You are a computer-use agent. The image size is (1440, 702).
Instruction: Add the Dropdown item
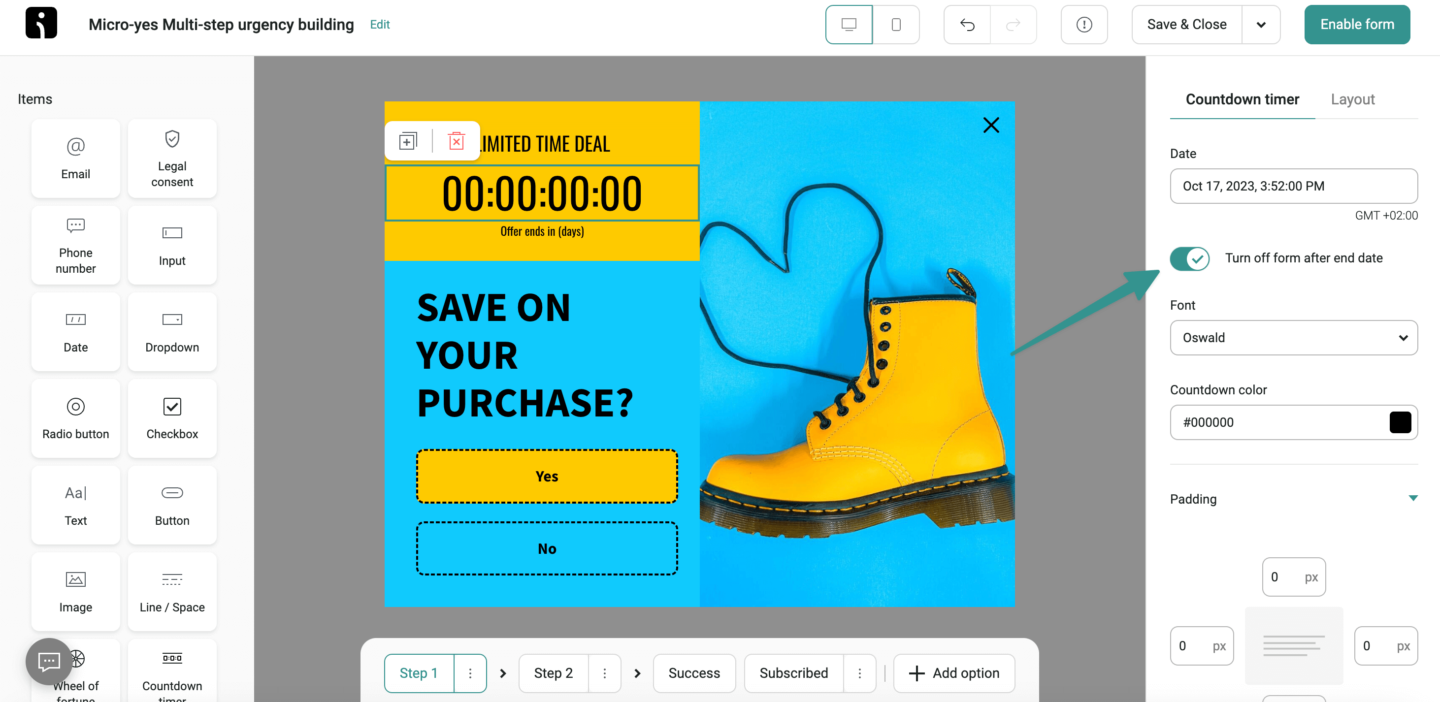[x=172, y=332]
